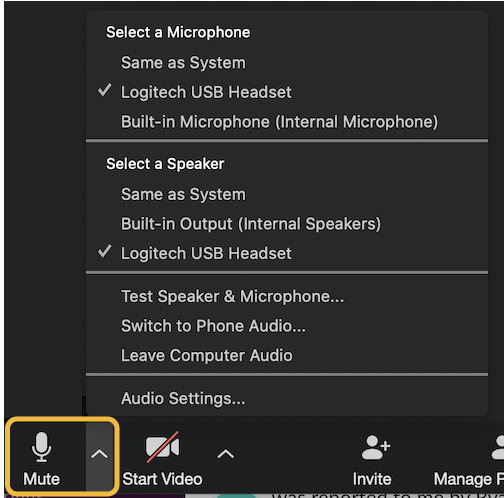504x498 pixels.
Task: Click the Start Video label
Action: pyautogui.click(x=162, y=479)
